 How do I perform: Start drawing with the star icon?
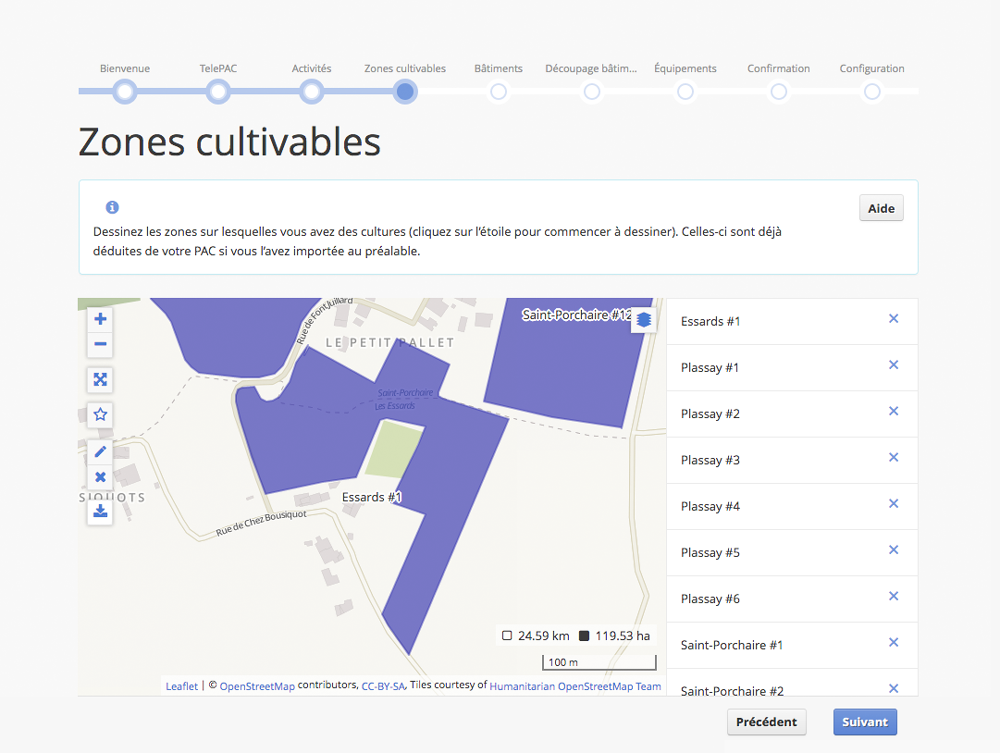(100, 415)
